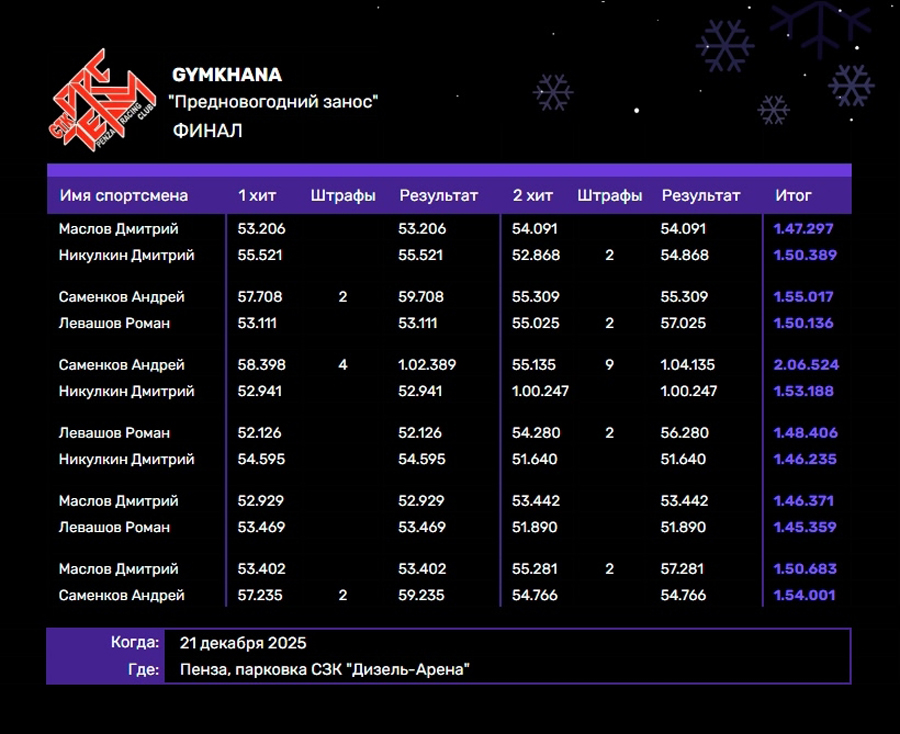Click the "Когда:" label
The height and width of the screenshot is (734, 900).
pos(135,642)
